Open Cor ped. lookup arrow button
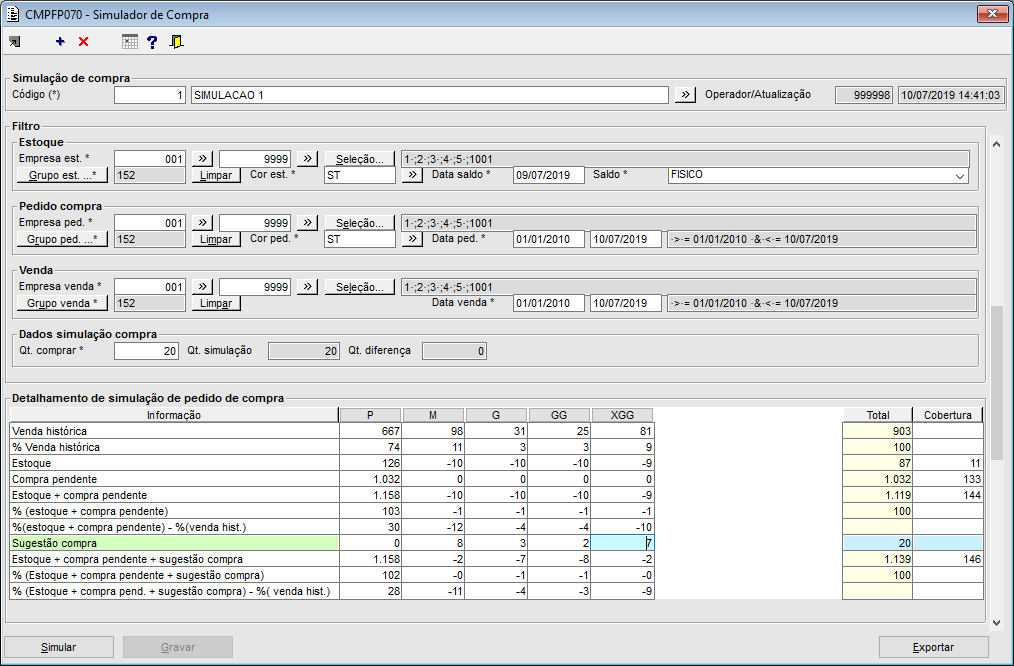 point(412,239)
